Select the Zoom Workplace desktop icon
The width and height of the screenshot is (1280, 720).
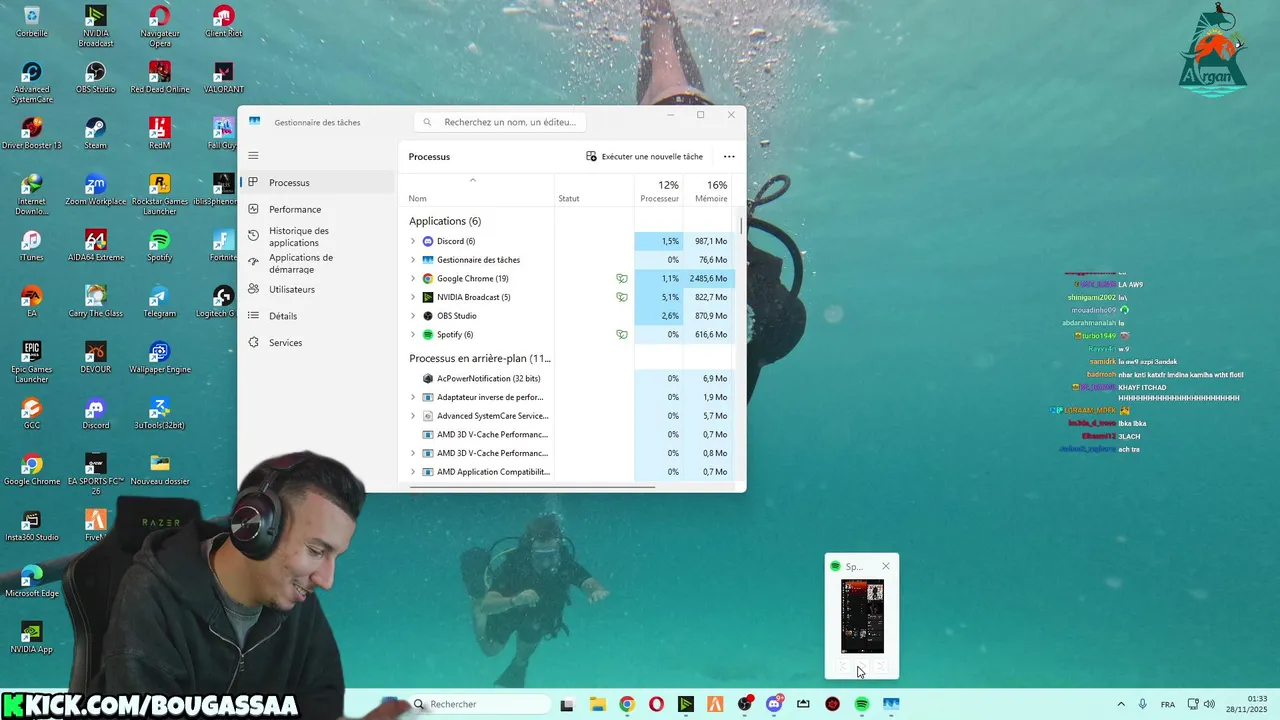(95, 189)
